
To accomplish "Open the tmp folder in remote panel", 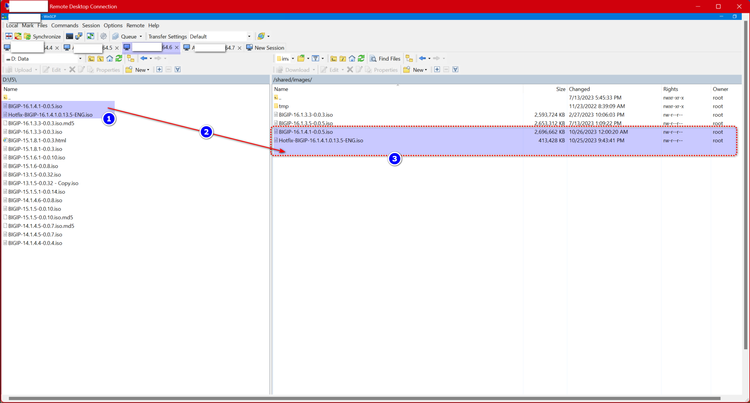I will (284, 106).
